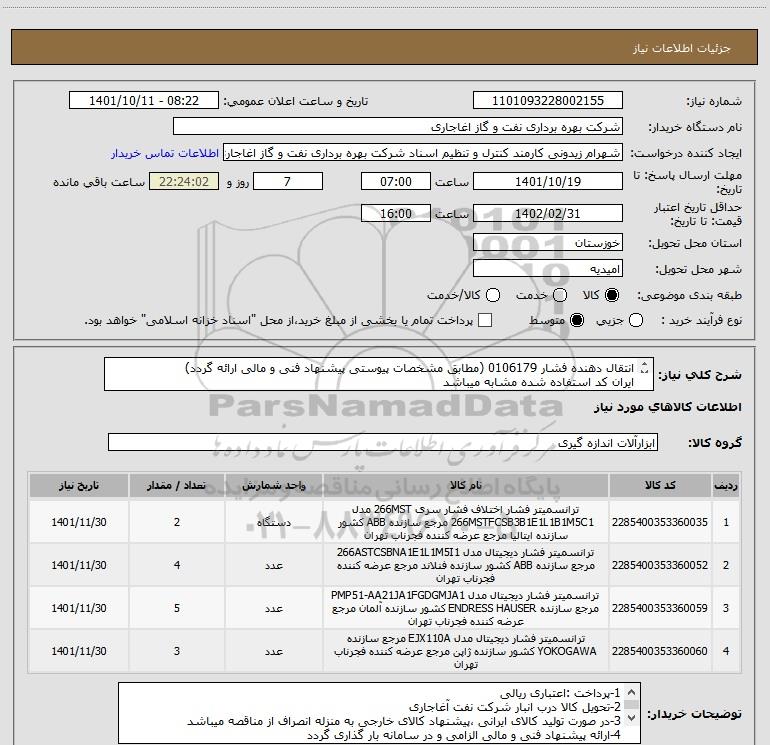770x745 pixels.
Task: Click quantity 5 in row 3
Action: pos(177,608)
